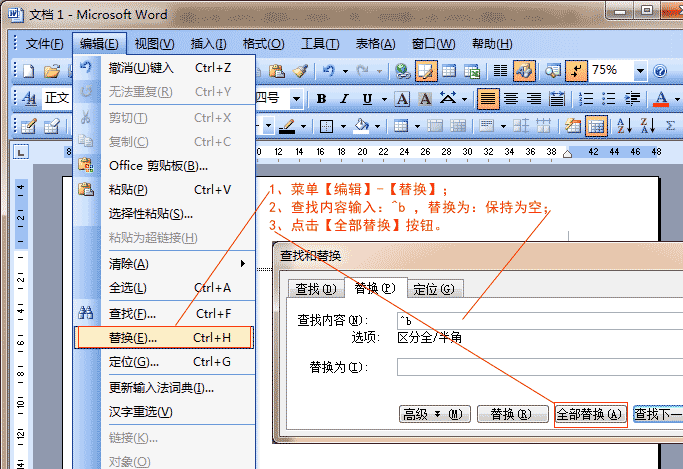Click the Insert Table grid icon
The height and width of the screenshot is (469, 683).
pyautogui.click(x=449, y=71)
